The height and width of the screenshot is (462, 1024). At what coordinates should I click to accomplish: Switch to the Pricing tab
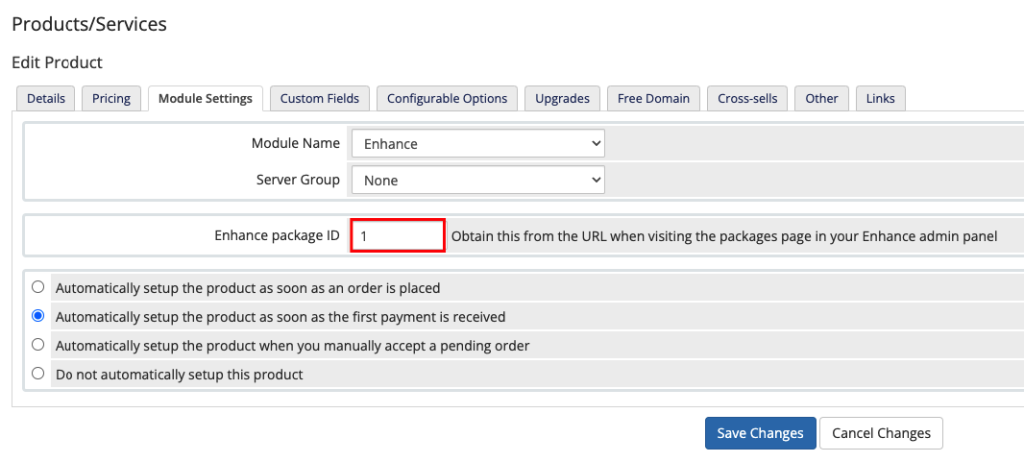pyautogui.click(x=111, y=99)
